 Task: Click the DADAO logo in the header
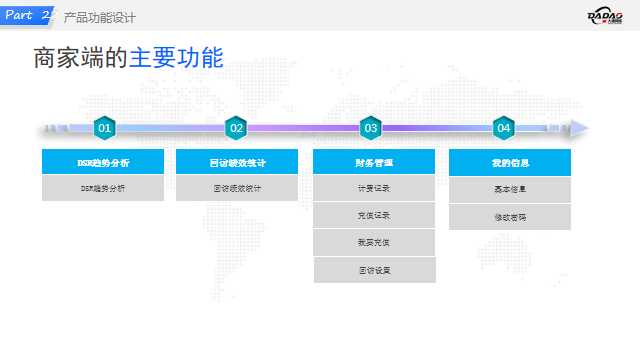[x=605, y=16]
